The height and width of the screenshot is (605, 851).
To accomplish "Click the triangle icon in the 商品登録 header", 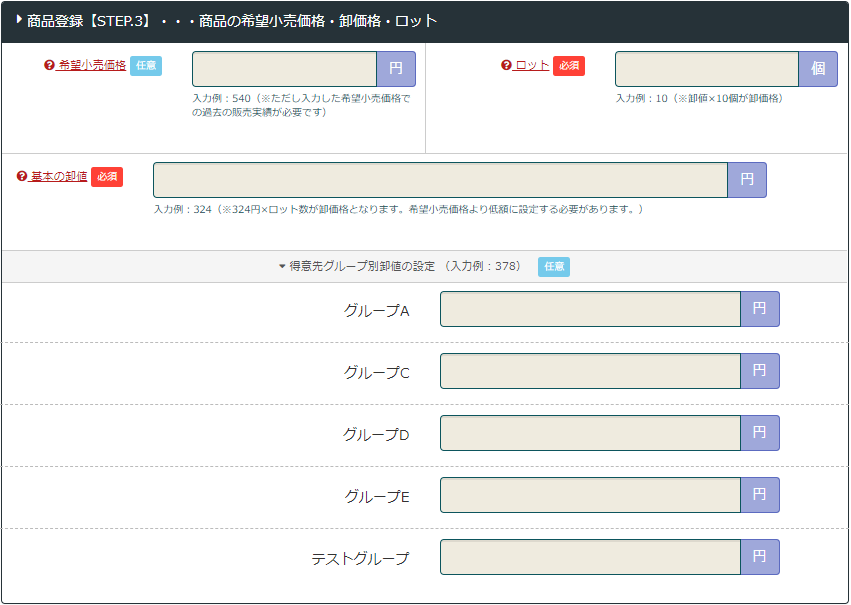I will click(x=19, y=20).
